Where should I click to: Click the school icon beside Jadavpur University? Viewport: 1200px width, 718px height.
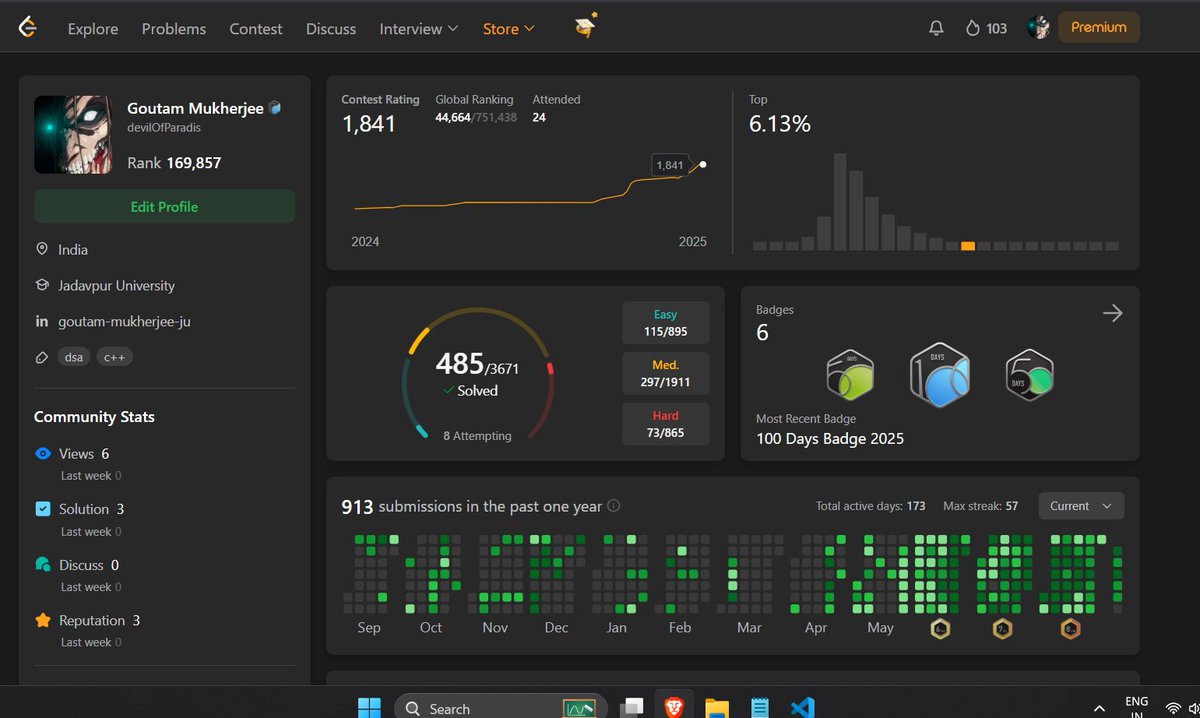[42, 285]
